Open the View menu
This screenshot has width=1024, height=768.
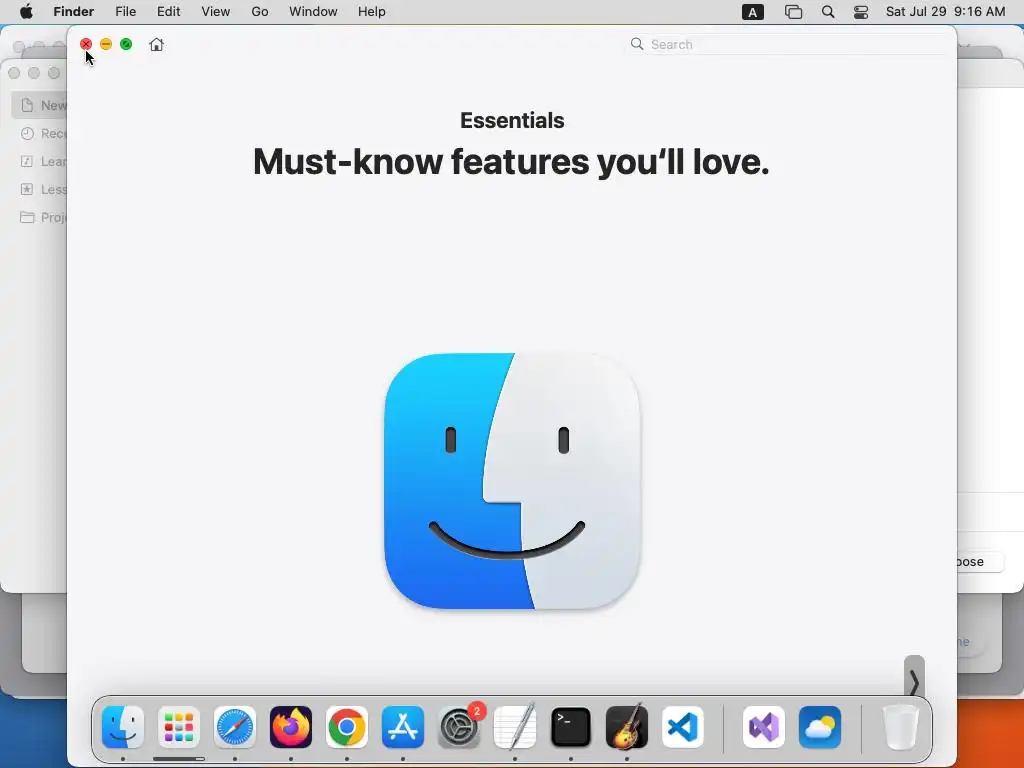pyautogui.click(x=216, y=12)
